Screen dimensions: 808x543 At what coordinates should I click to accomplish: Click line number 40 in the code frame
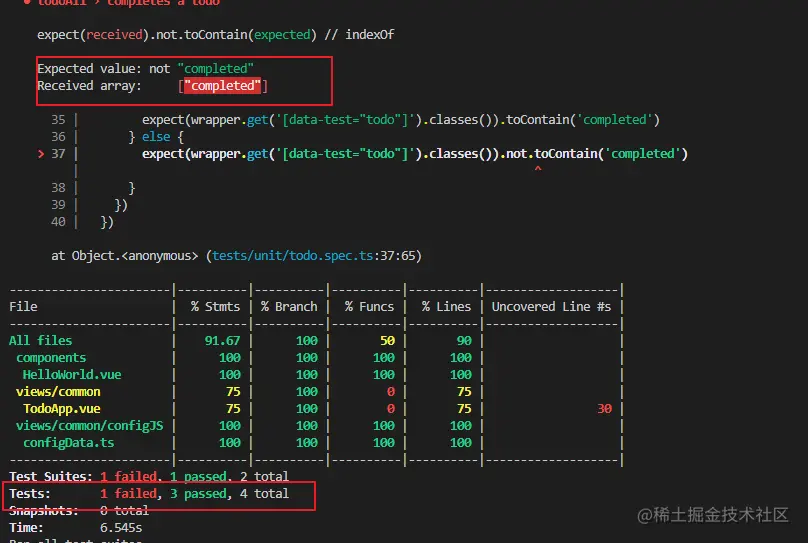click(58, 222)
